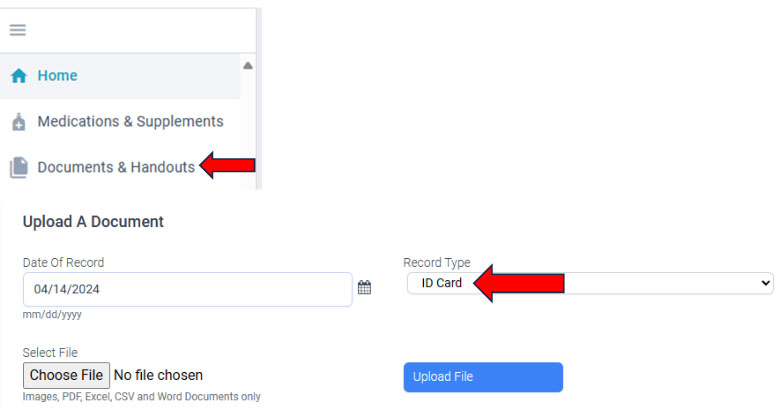Click the Upload File button

(x=483, y=377)
